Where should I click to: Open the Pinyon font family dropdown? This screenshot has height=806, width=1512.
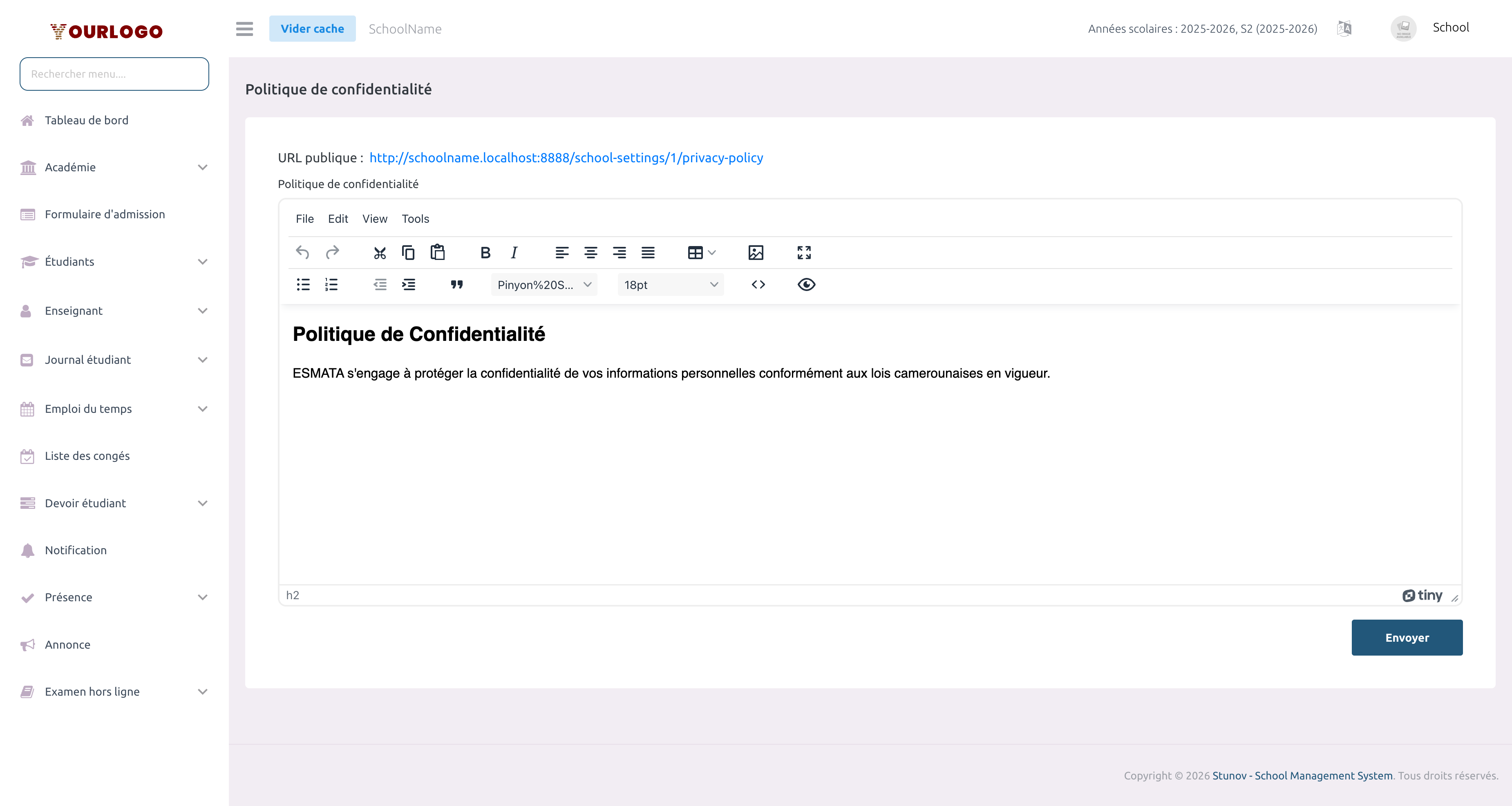(x=543, y=285)
